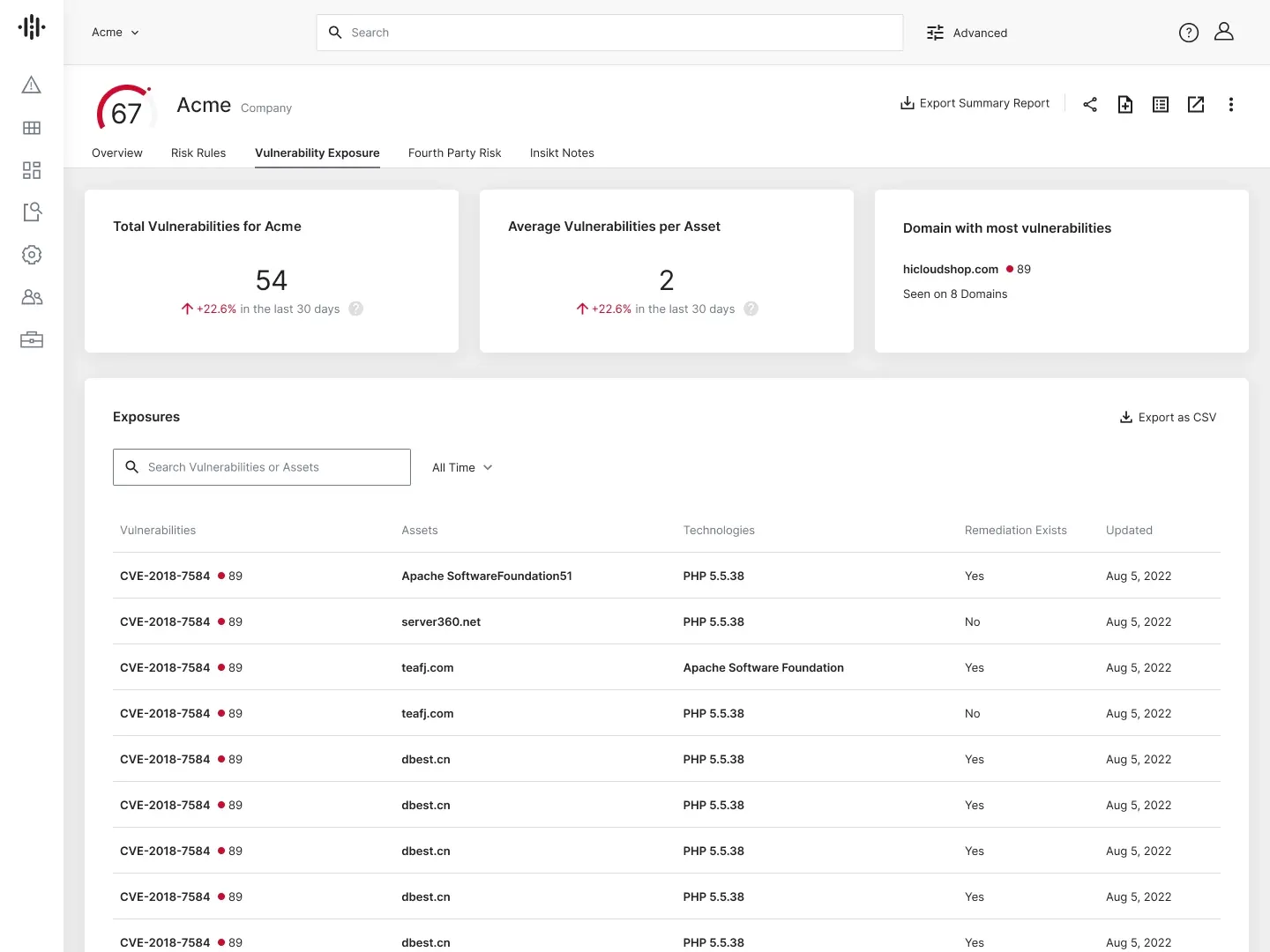Open the alerts warning triangle in sidebar
This screenshot has width=1270, height=952.
coord(32,85)
